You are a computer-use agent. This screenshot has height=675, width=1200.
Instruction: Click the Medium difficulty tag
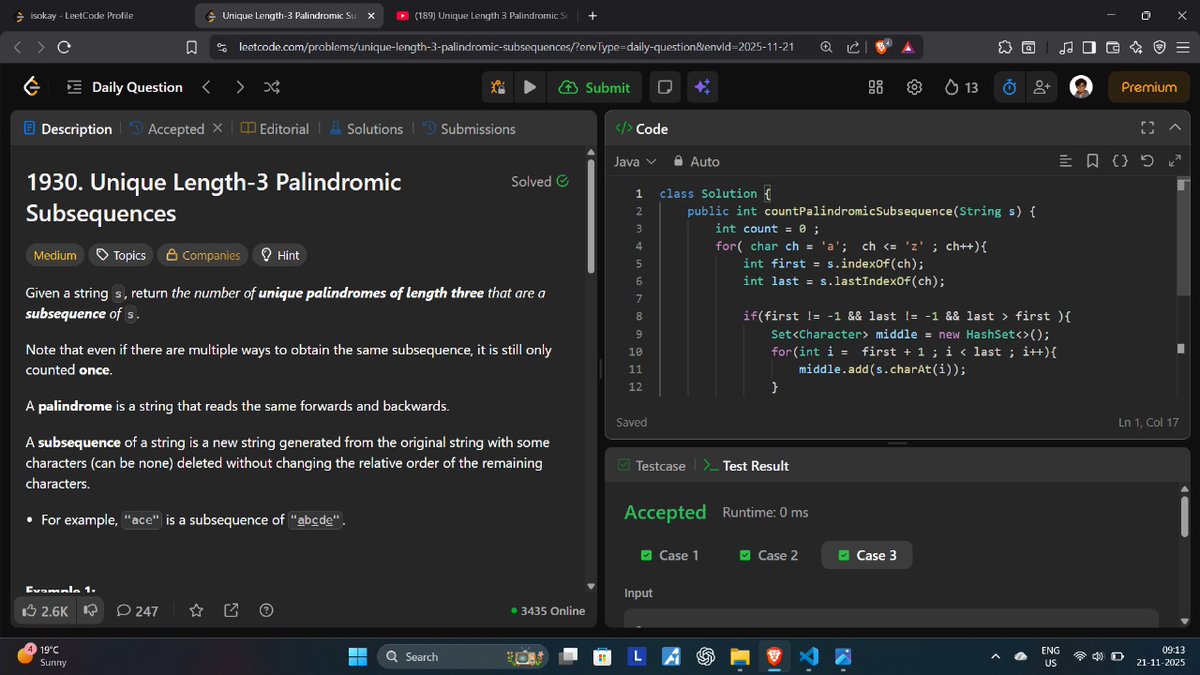point(55,255)
